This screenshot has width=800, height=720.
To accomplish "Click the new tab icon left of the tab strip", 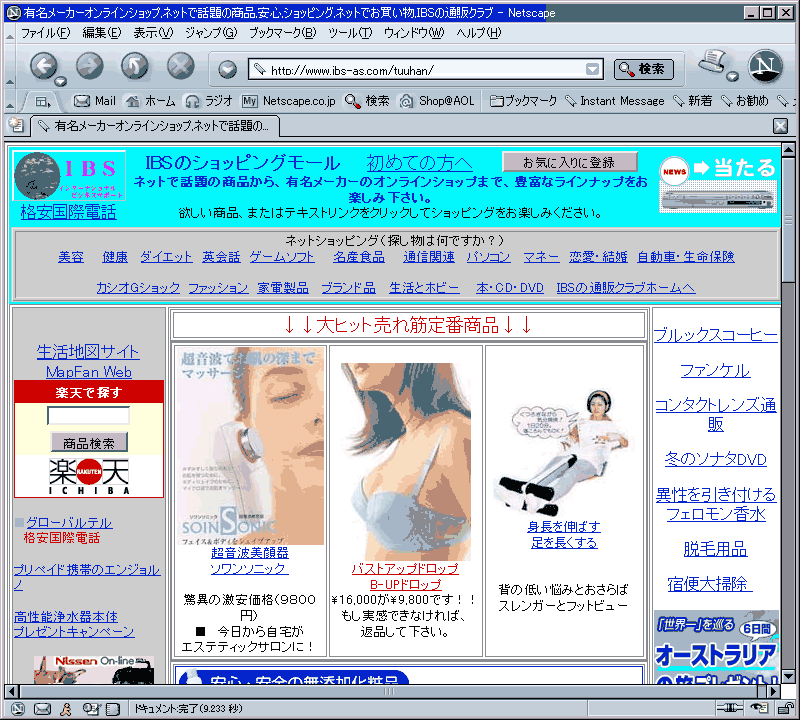I will pyautogui.click(x=16, y=125).
